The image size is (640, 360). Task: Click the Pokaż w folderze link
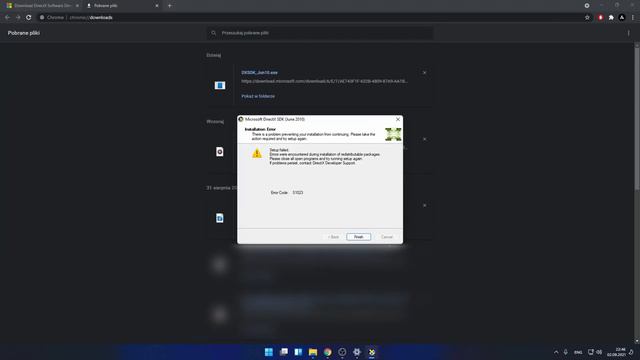click(x=258, y=96)
